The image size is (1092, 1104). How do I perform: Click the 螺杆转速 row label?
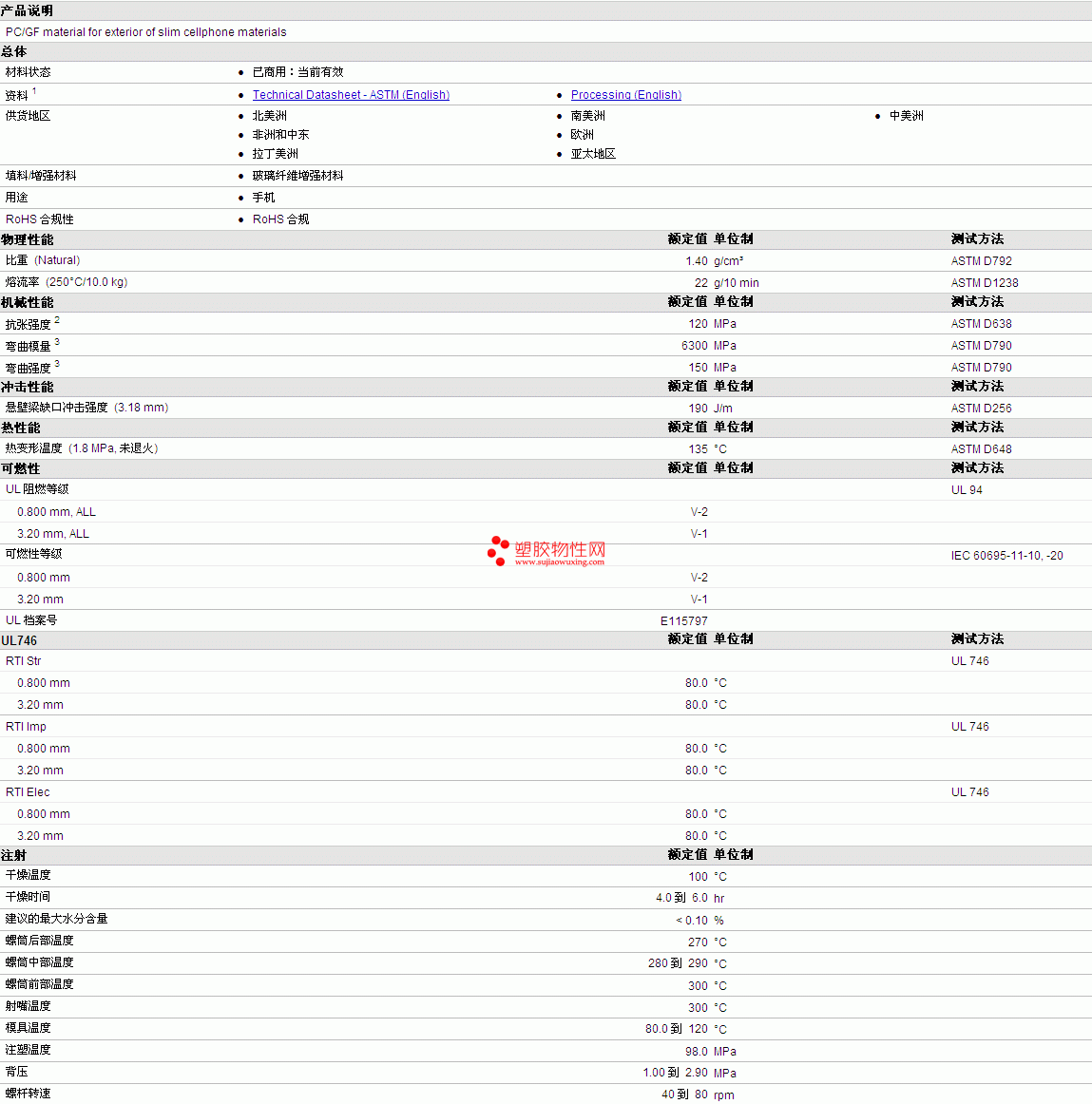point(29,1094)
